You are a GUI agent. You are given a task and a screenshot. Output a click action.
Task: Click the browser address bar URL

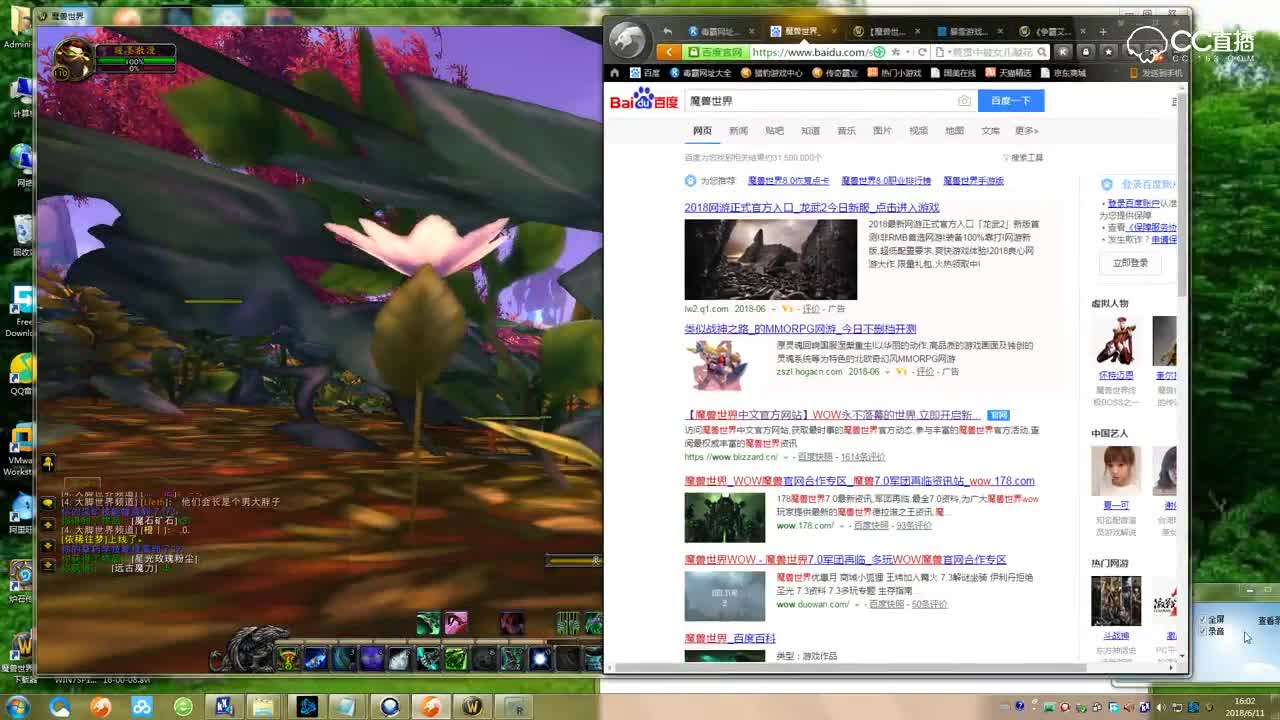point(810,52)
